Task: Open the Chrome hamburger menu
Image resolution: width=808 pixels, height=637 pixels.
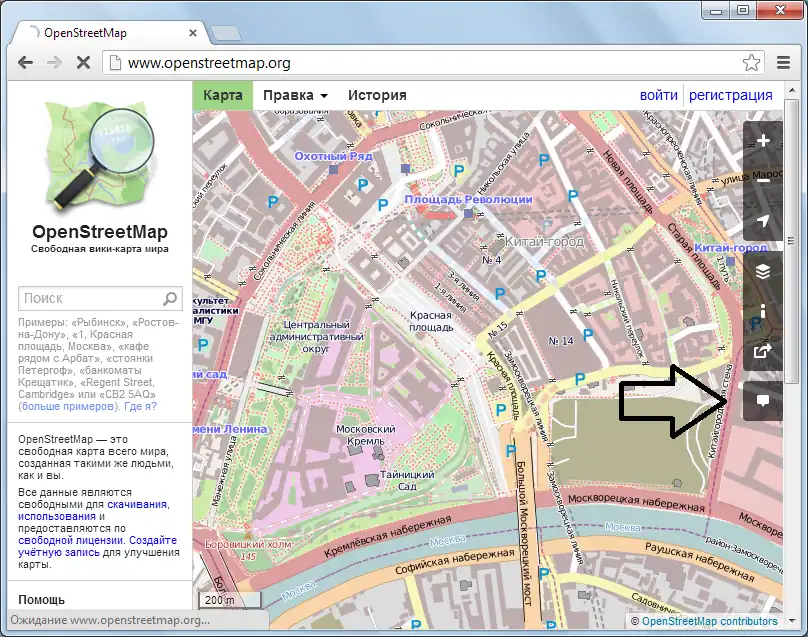Action: 784,63
